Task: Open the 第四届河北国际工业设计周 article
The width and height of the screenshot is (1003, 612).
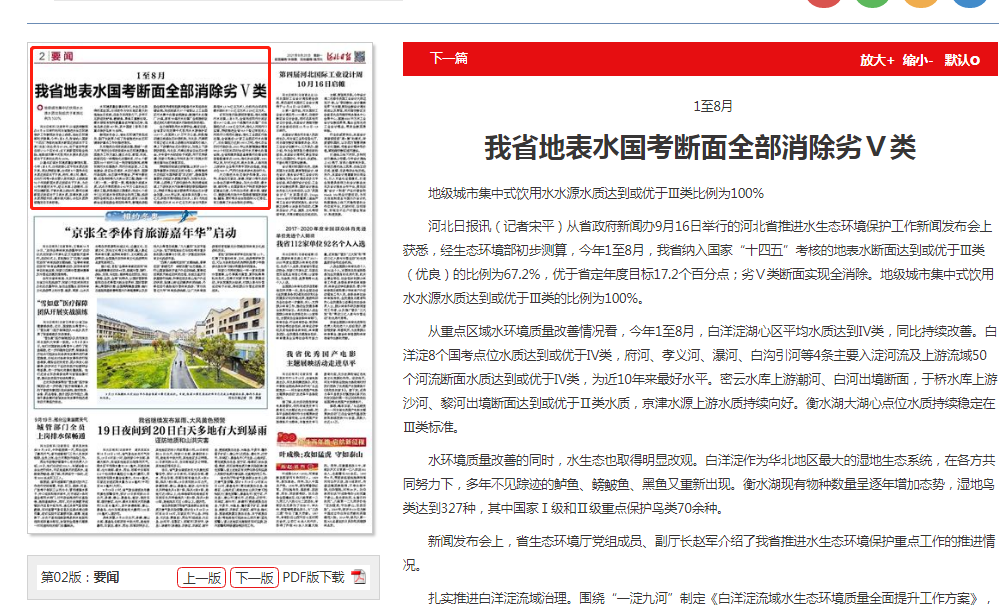Action: point(321,80)
